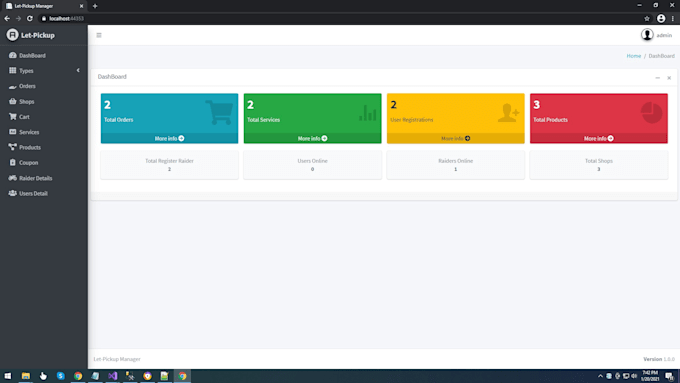
Task: Follow the Home breadcrumb link
Action: coord(634,56)
